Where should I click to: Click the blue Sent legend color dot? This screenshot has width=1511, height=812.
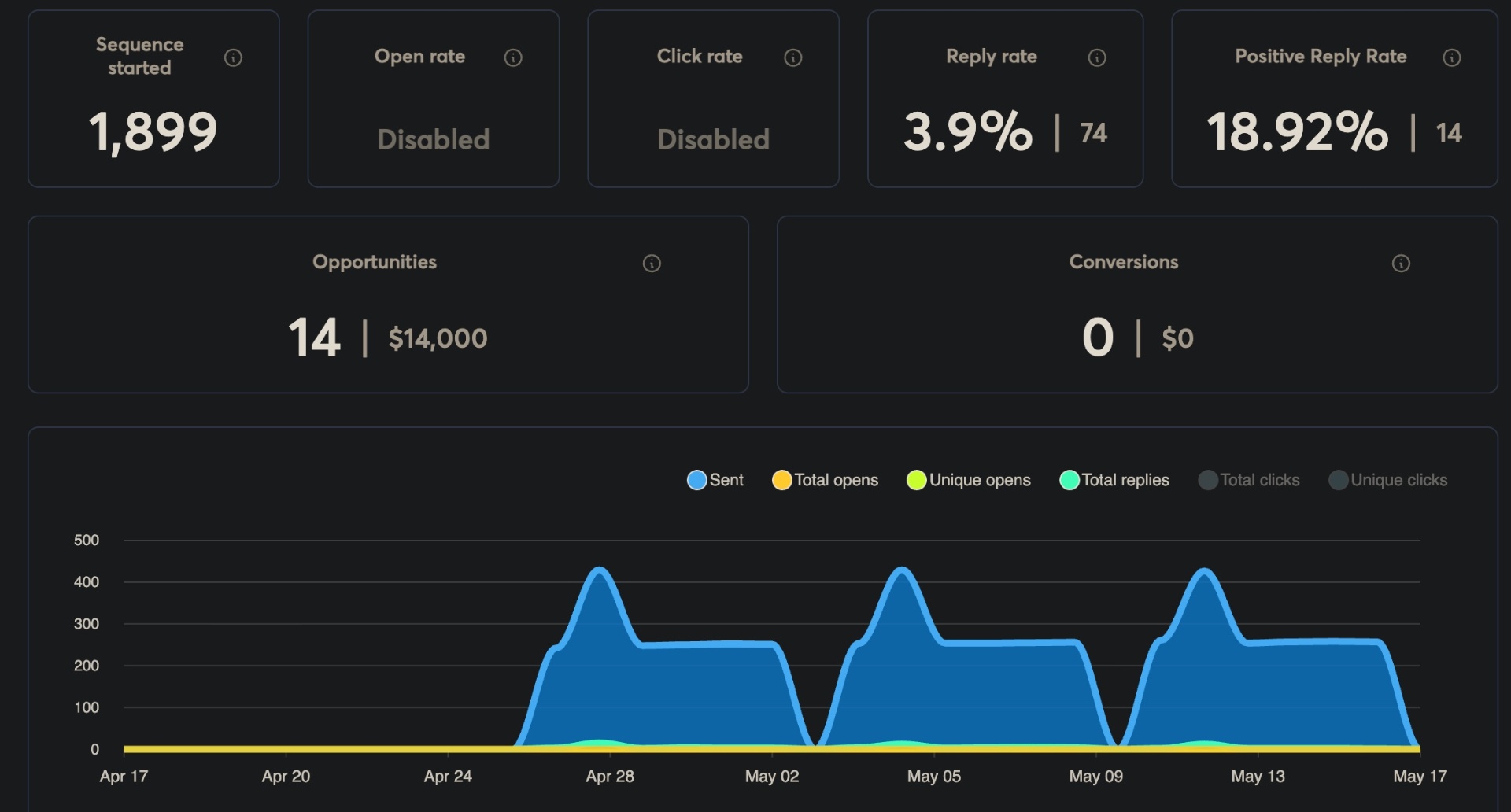coord(696,480)
